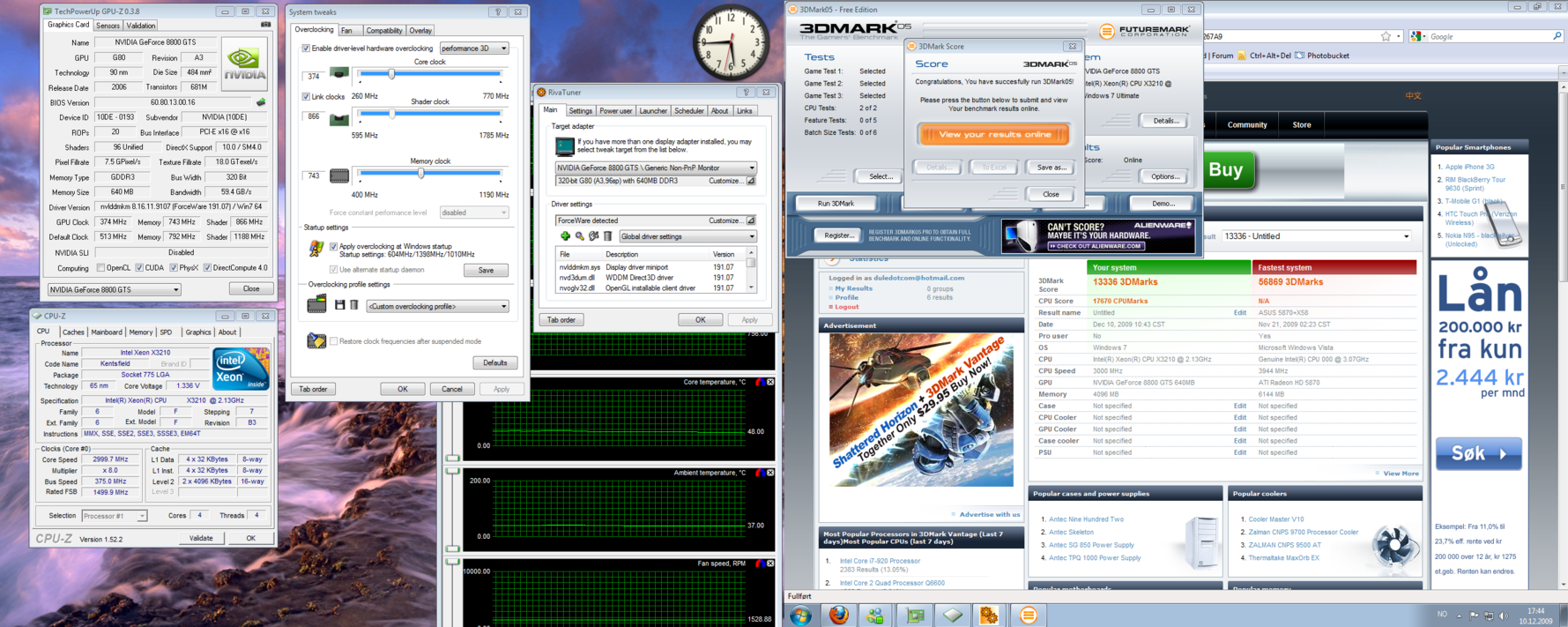
Task: Click the trash icon in RivaTuner driver settings
Action: 607,236
